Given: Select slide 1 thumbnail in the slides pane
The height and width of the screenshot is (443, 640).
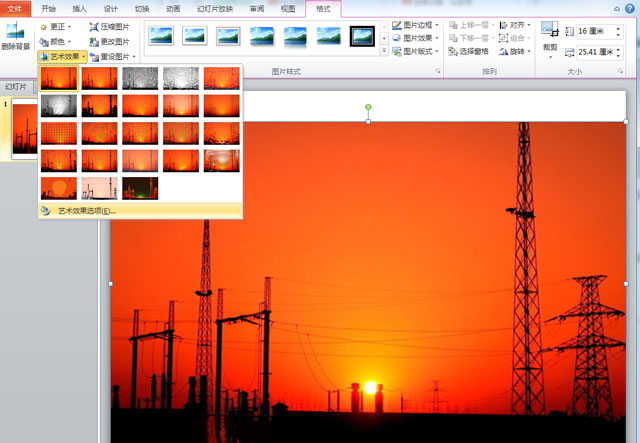Looking at the screenshot, I should tap(24, 129).
